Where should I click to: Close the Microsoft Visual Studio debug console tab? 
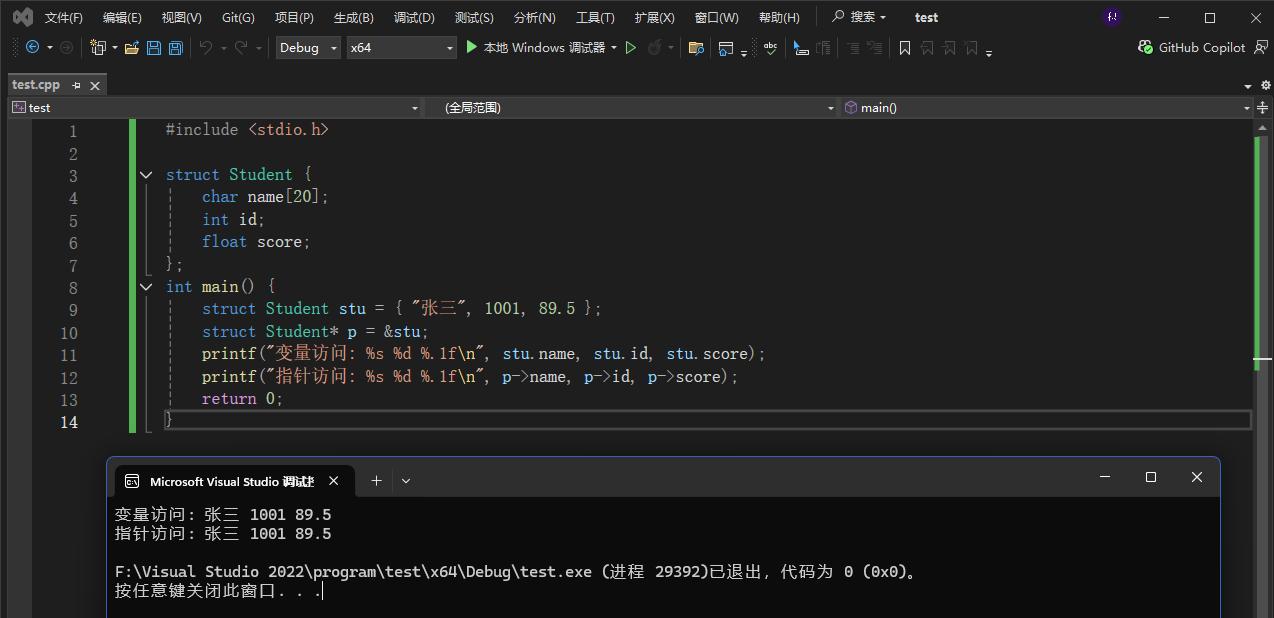(334, 481)
